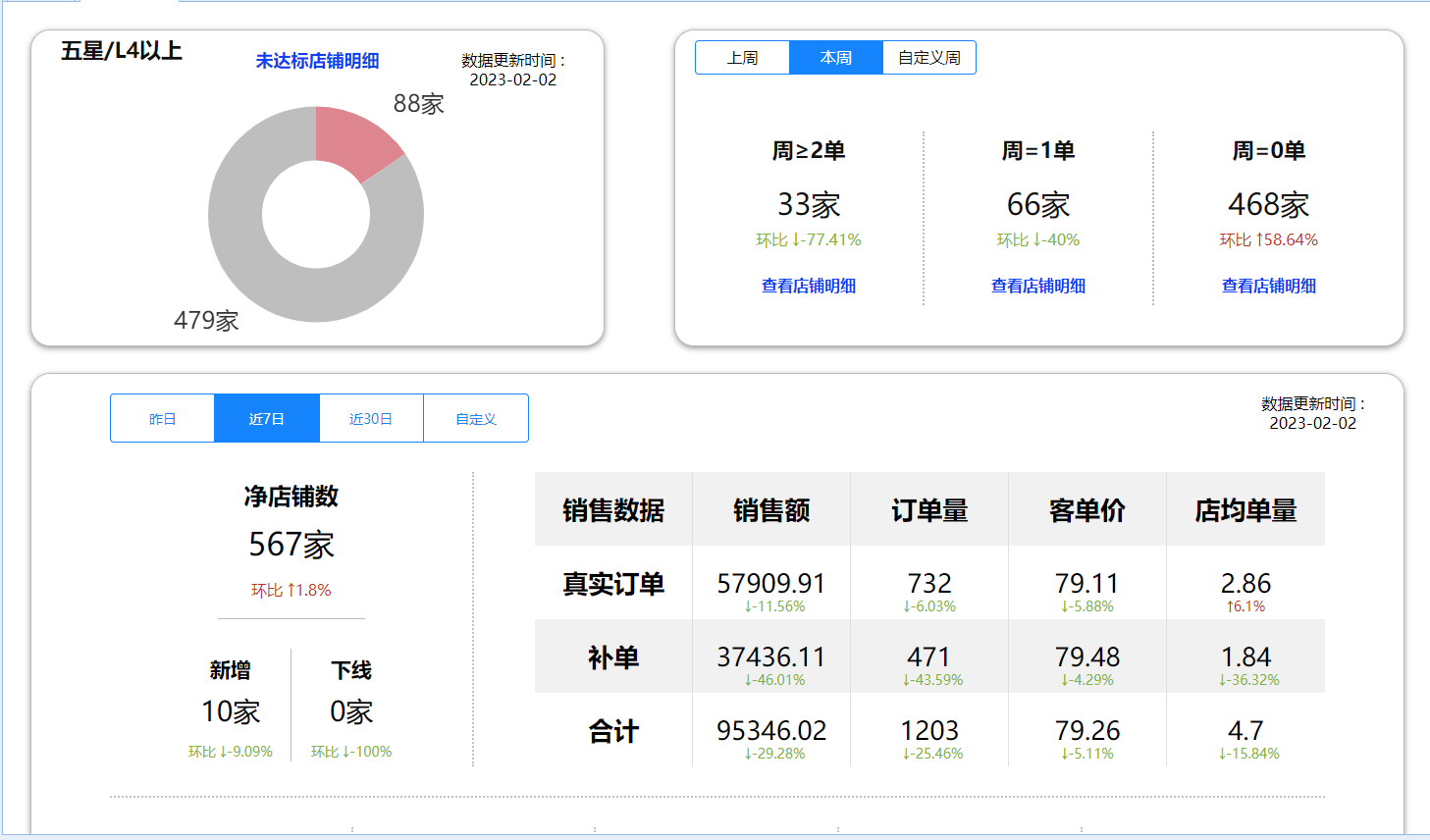Viewport: 1430px width, 840px height.
Task: Click the 真实订单 row label
Action: (x=613, y=584)
